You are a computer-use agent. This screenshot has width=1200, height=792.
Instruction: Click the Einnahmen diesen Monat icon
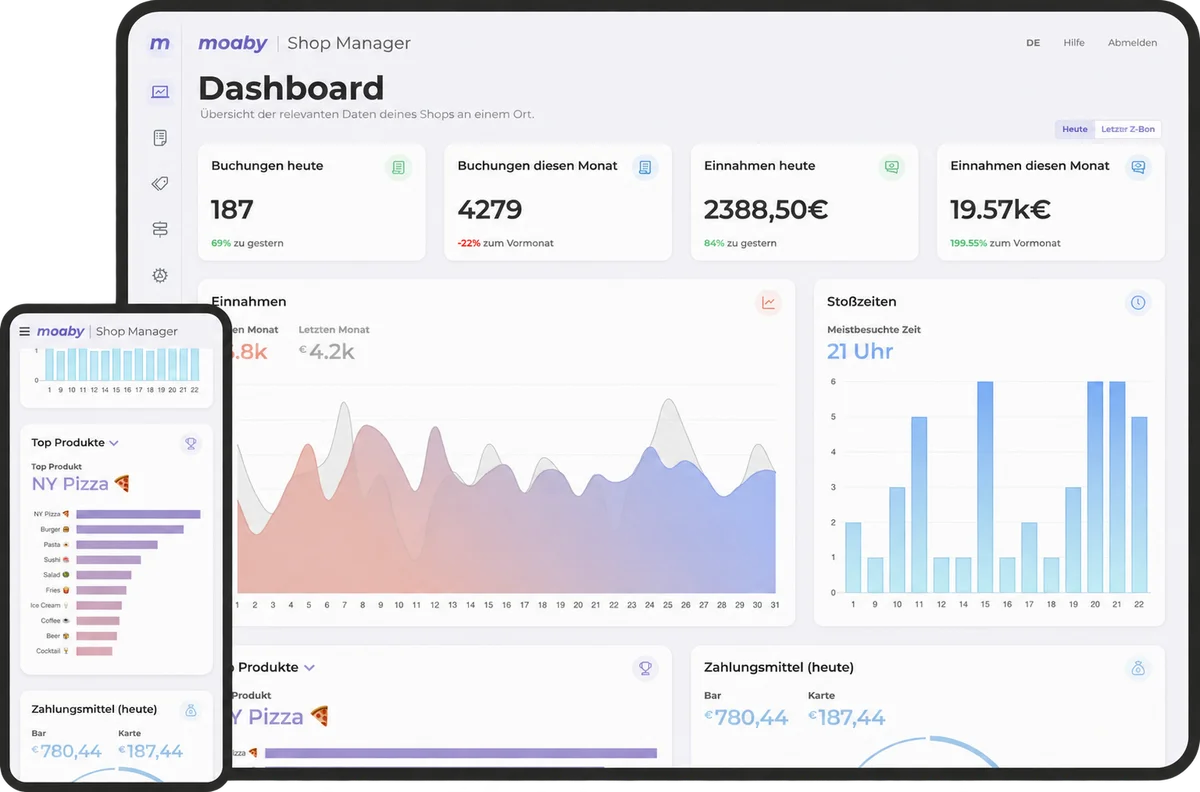click(1138, 167)
